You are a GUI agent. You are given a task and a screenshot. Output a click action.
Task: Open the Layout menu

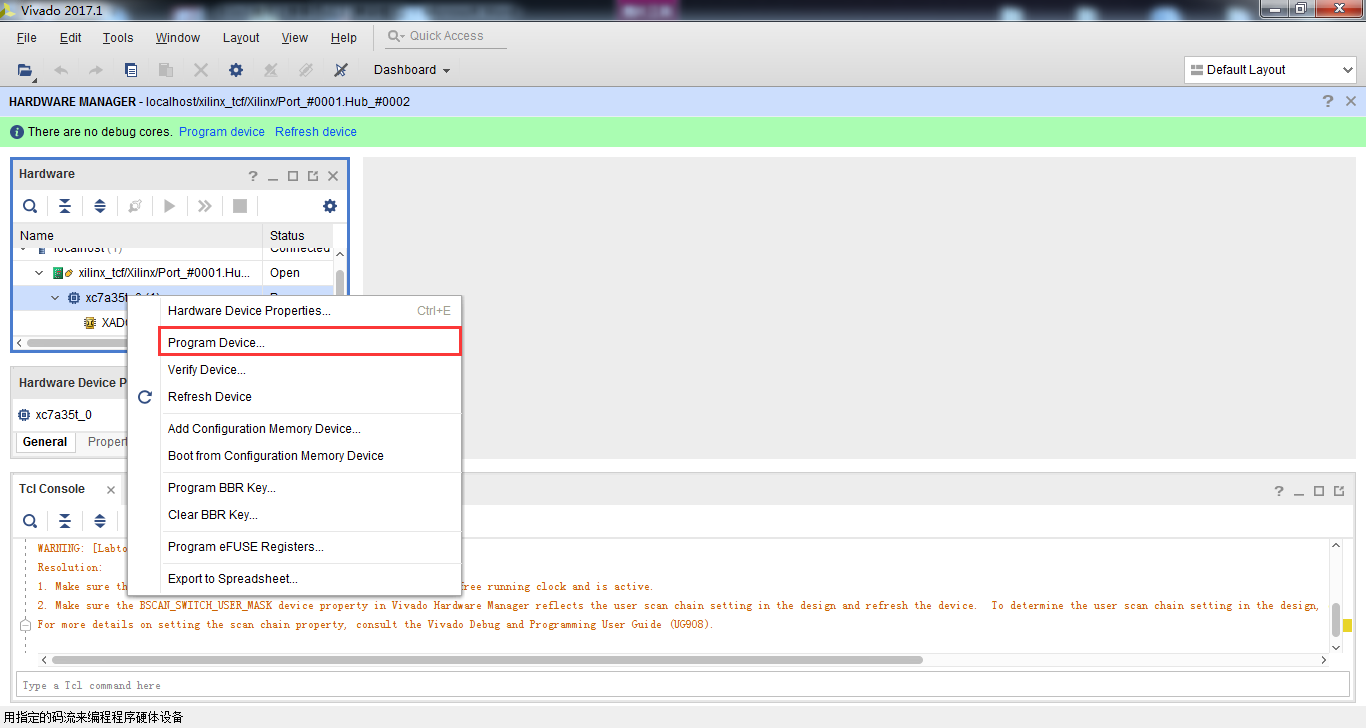pos(241,38)
